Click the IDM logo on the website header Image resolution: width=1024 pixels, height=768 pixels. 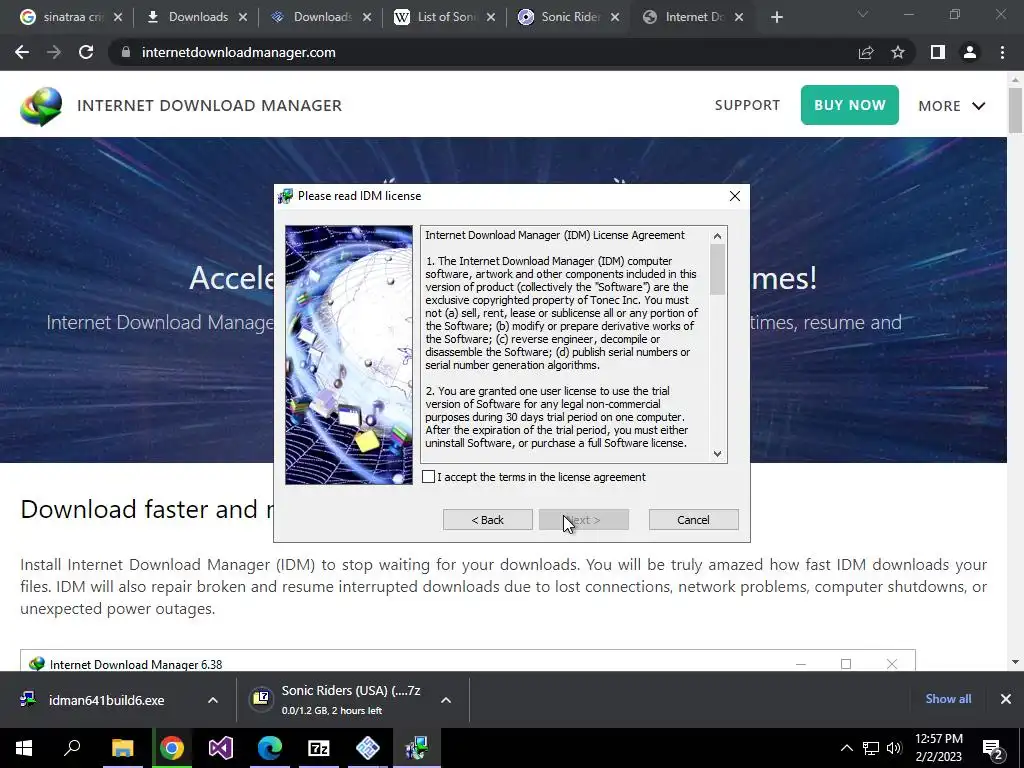(x=41, y=106)
